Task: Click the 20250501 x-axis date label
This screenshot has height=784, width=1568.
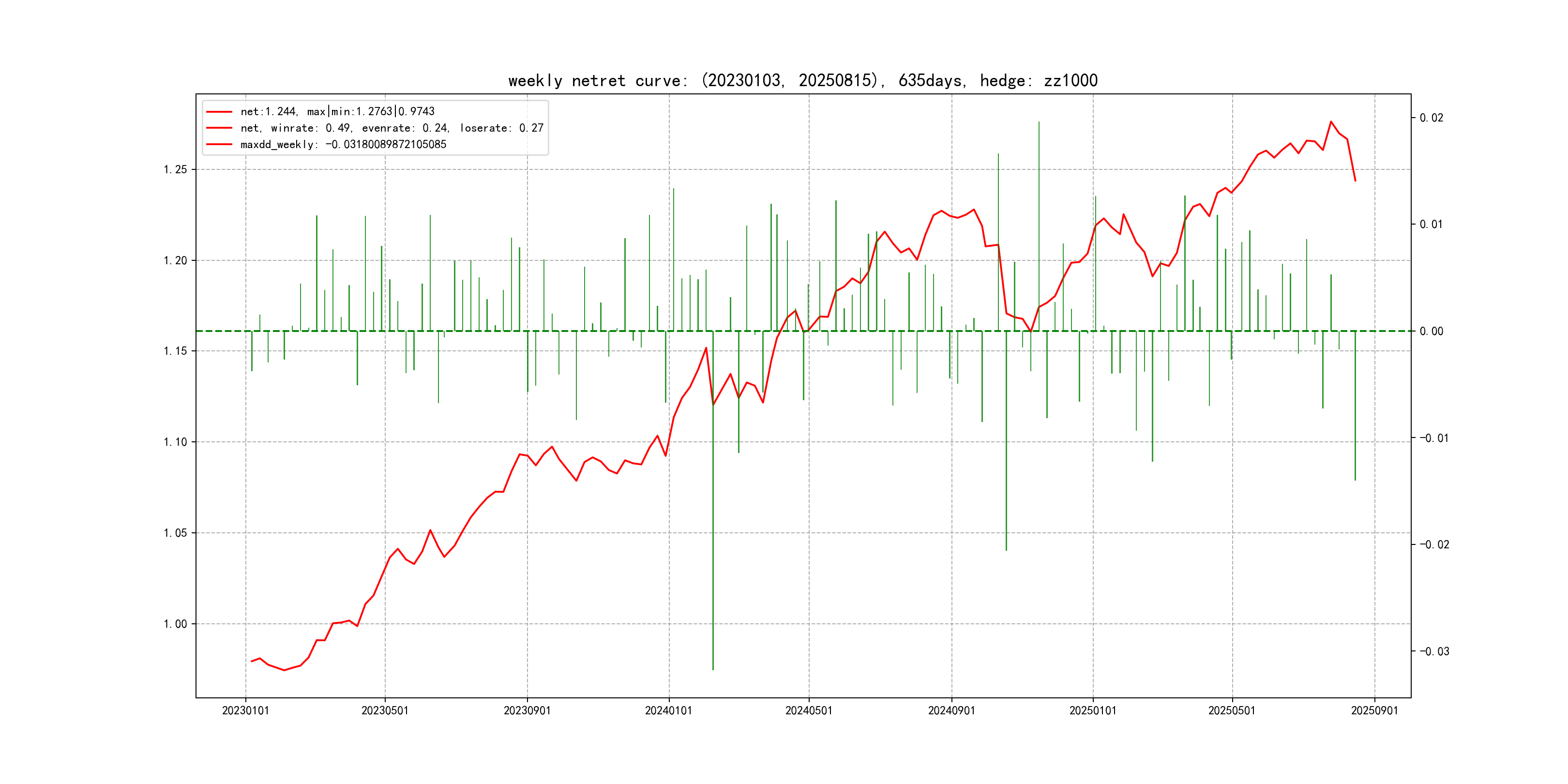Action: click(x=1231, y=711)
